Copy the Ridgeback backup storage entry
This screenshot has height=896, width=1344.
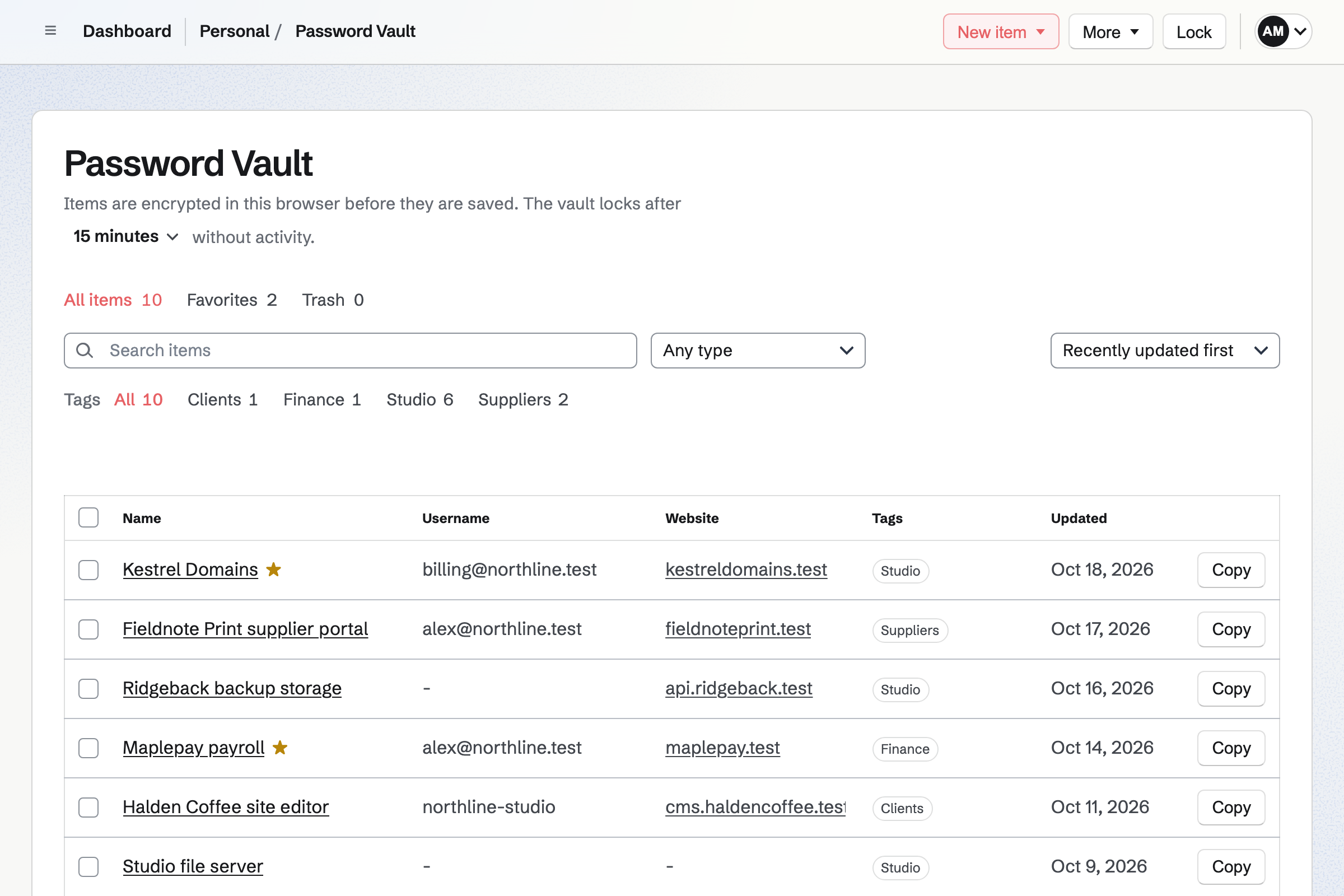[x=1231, y=689]
